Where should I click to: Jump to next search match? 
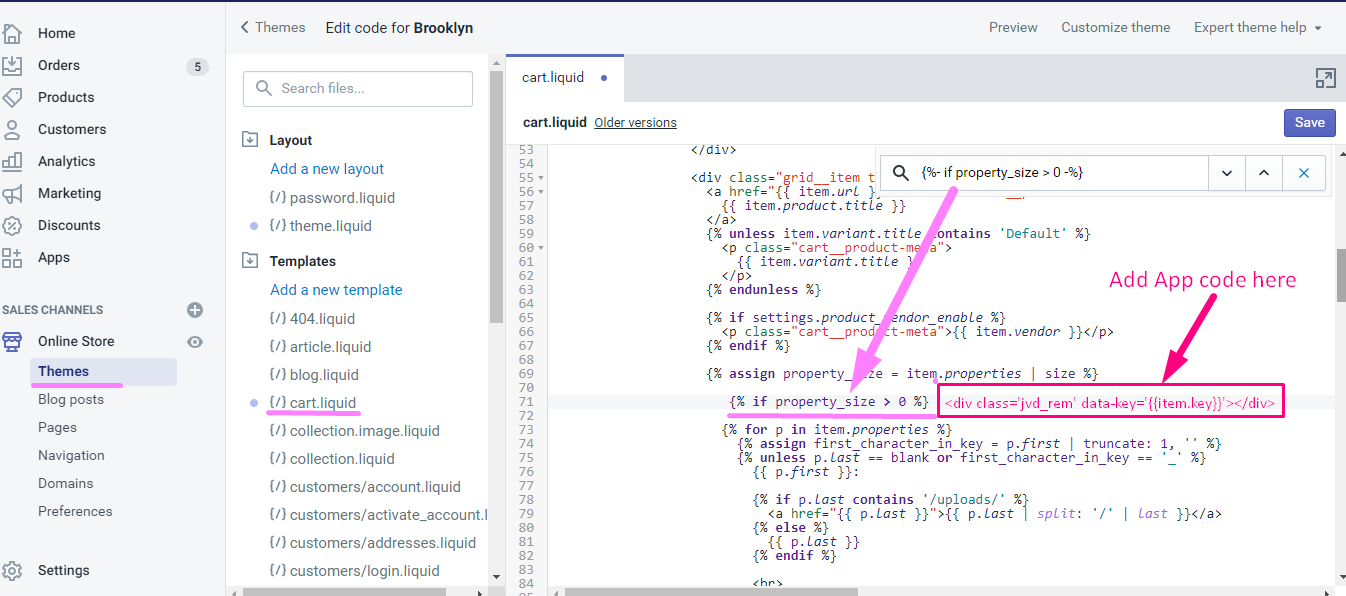pos(1226,173)
